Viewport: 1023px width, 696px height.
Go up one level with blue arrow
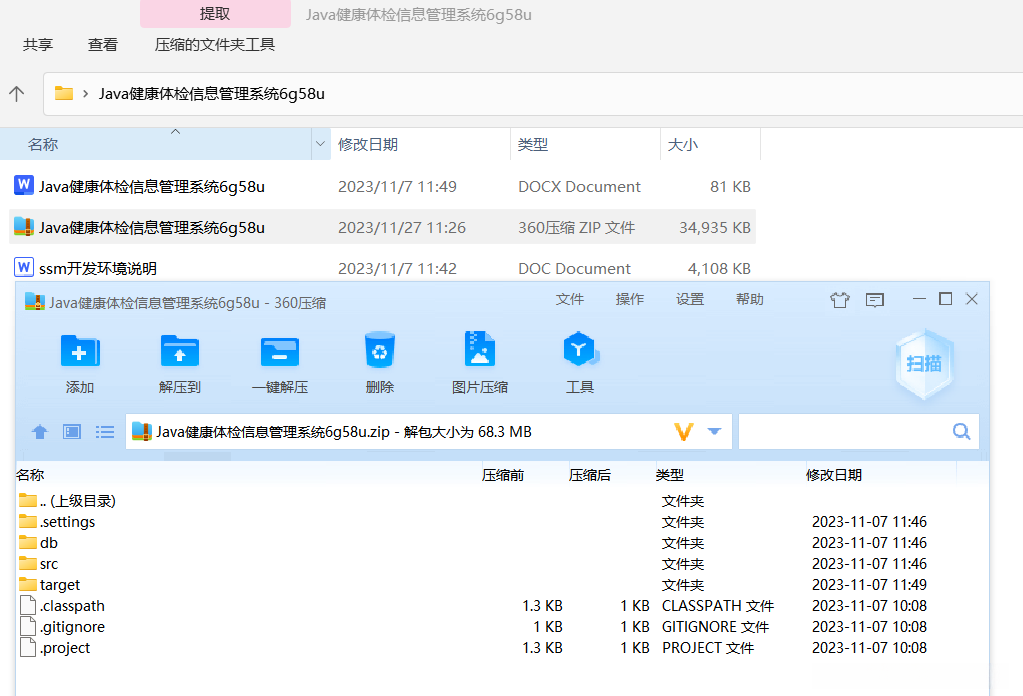(x=40, y=432)
